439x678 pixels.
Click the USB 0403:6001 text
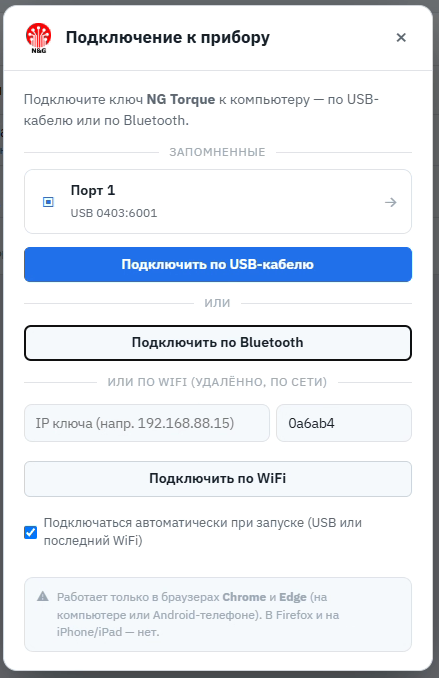pyautogui.click(x=114, y=213)
